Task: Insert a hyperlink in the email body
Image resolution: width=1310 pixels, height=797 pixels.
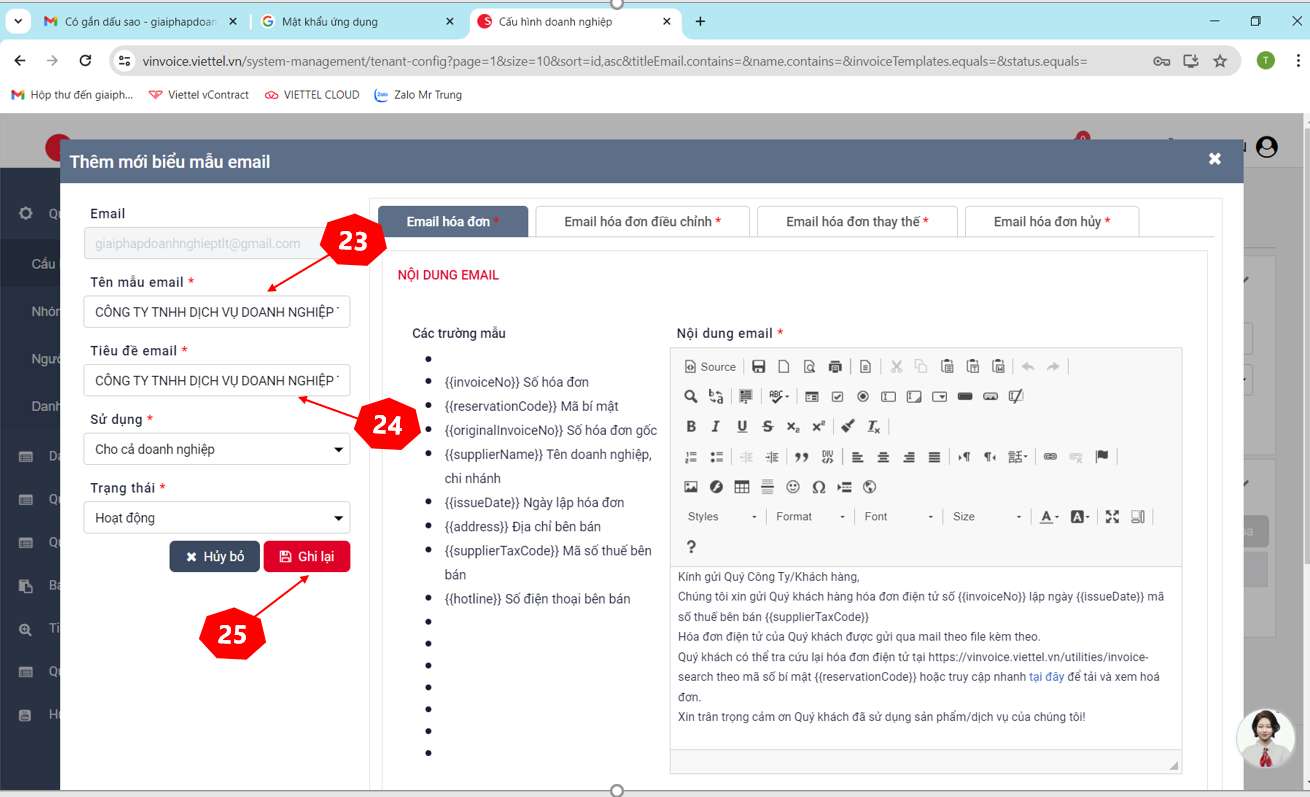Action: click(x=1050, y=455)
